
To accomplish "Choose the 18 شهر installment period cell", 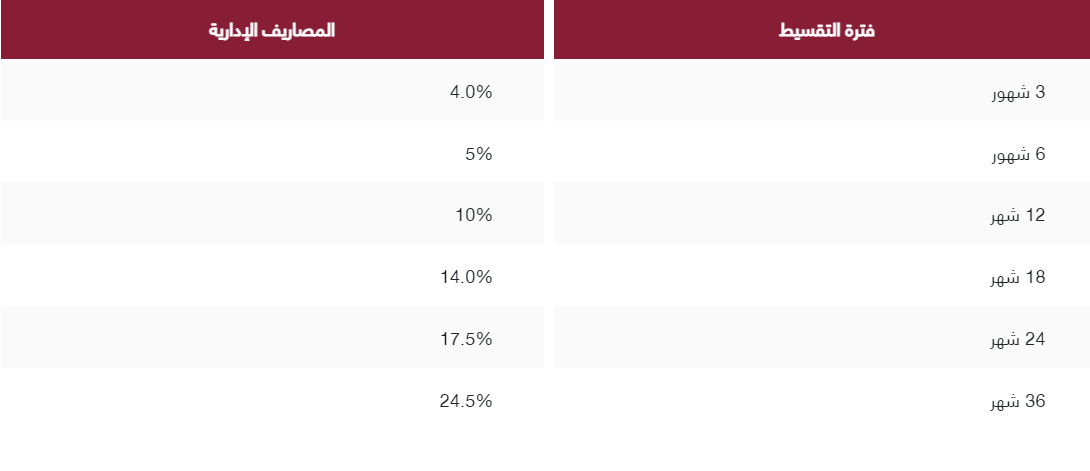I will (1018, 278).
